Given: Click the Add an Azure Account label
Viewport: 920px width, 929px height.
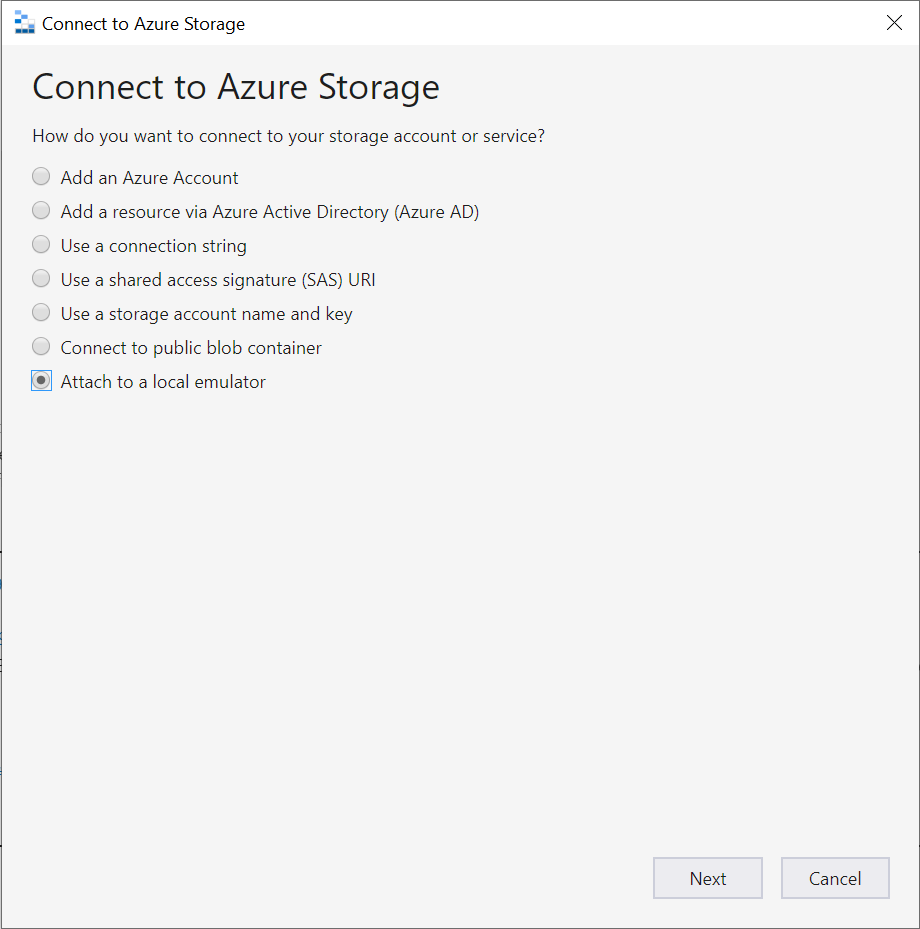Looking at the screenshot, I should tap(148, 177).
